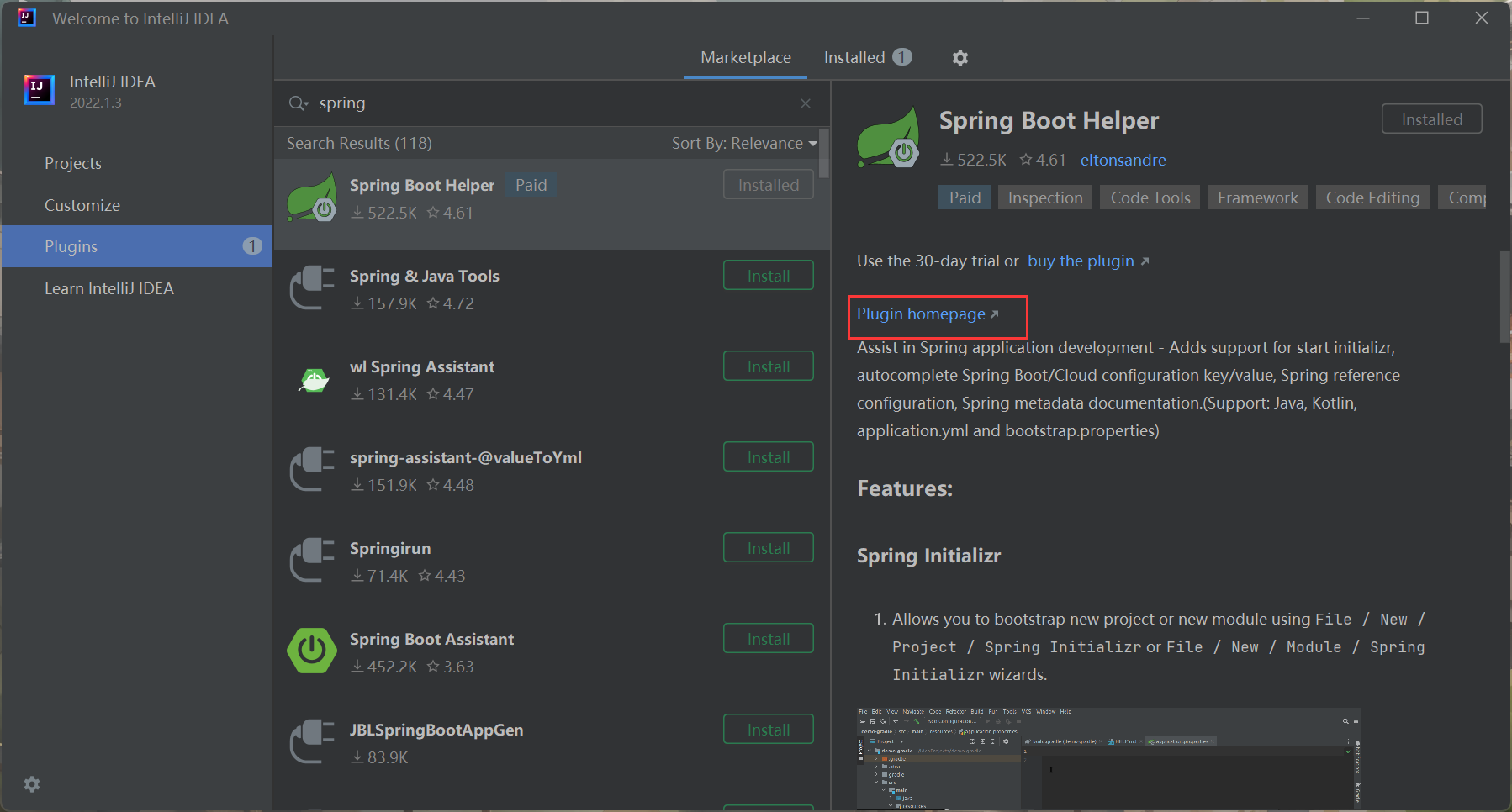Click Spring & Java Tools plug icon
The height and width of the screenshot is (812, 1512).
[x=312, y=288]
